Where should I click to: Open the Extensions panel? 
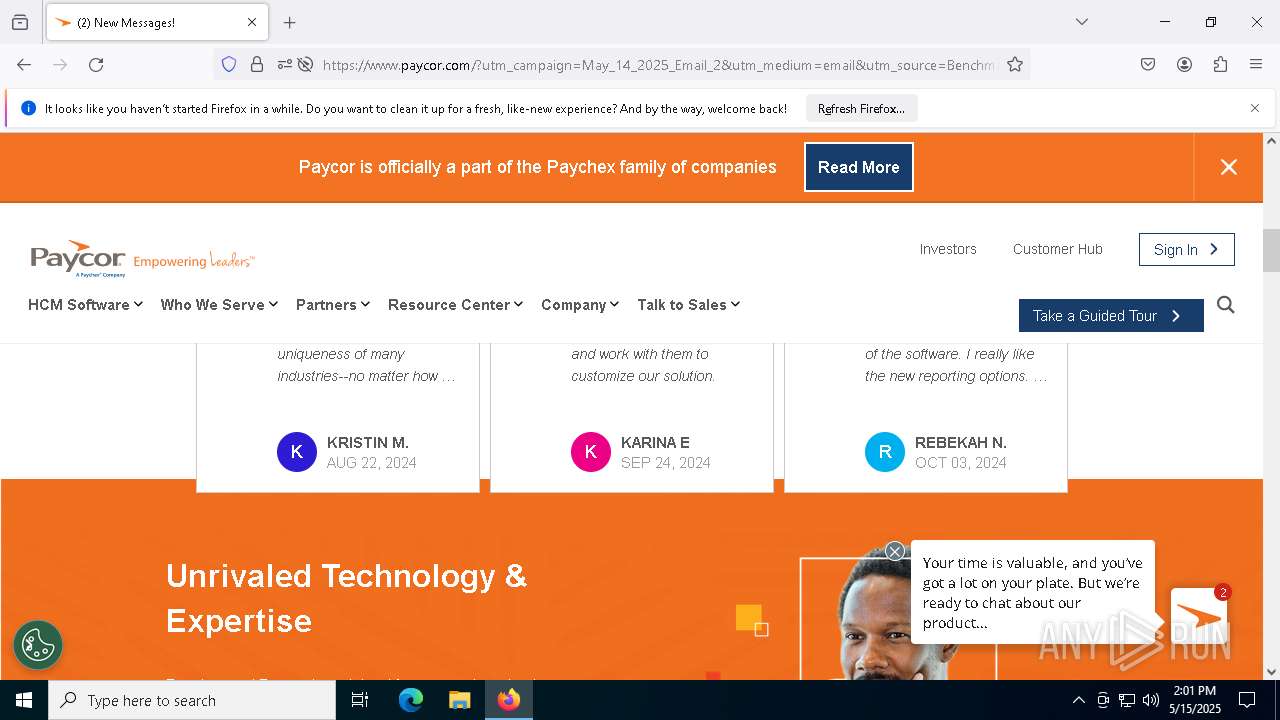(1220, 64)
